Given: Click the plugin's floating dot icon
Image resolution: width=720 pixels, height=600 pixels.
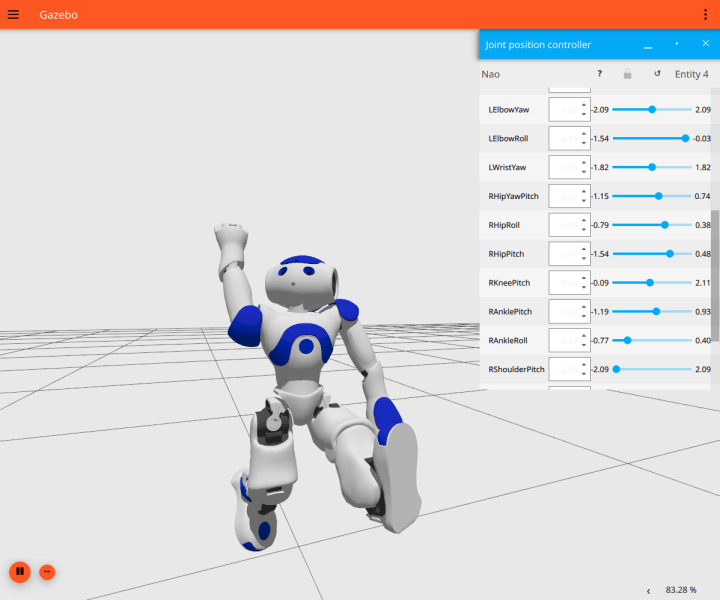Looking at the screenshot, I should point(677,44).
